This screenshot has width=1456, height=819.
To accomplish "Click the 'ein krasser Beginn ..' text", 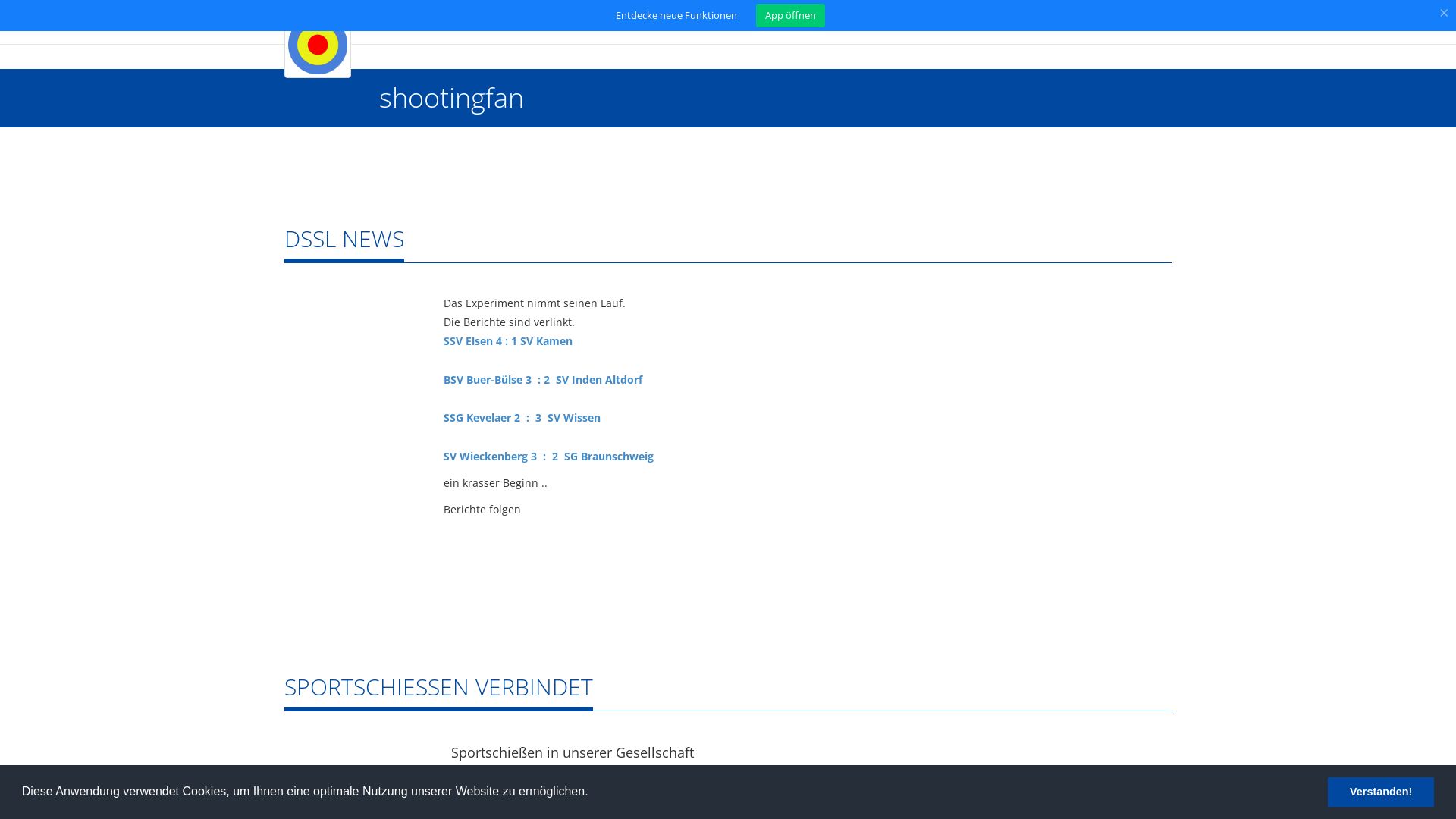I will 495,483.
